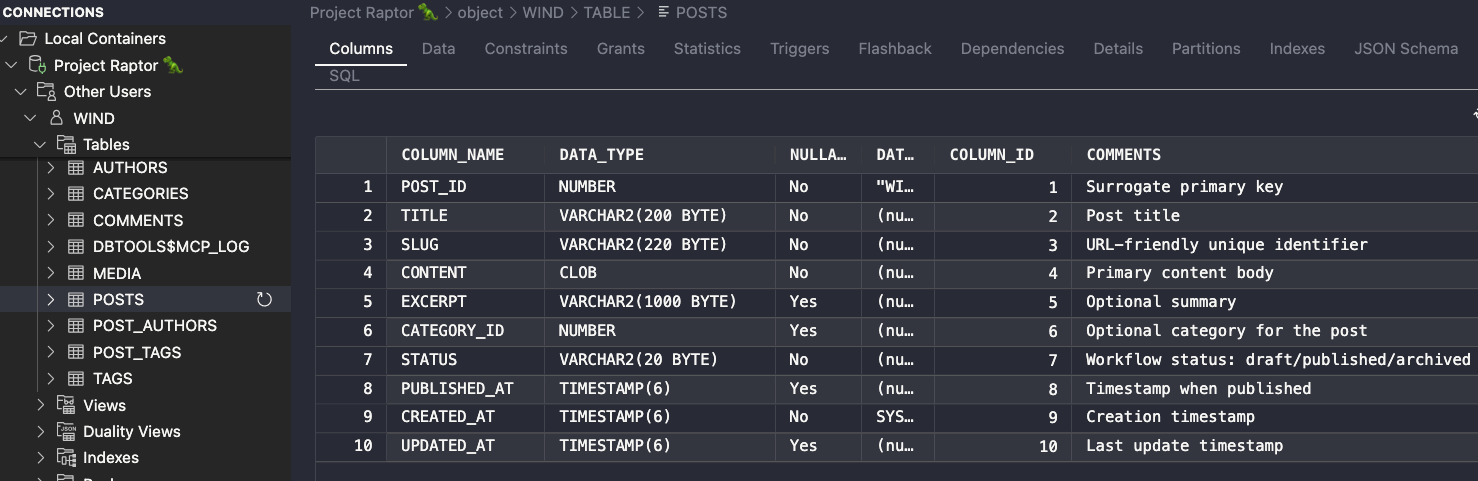Click the Local Containers folder icon

pos(27,39)
